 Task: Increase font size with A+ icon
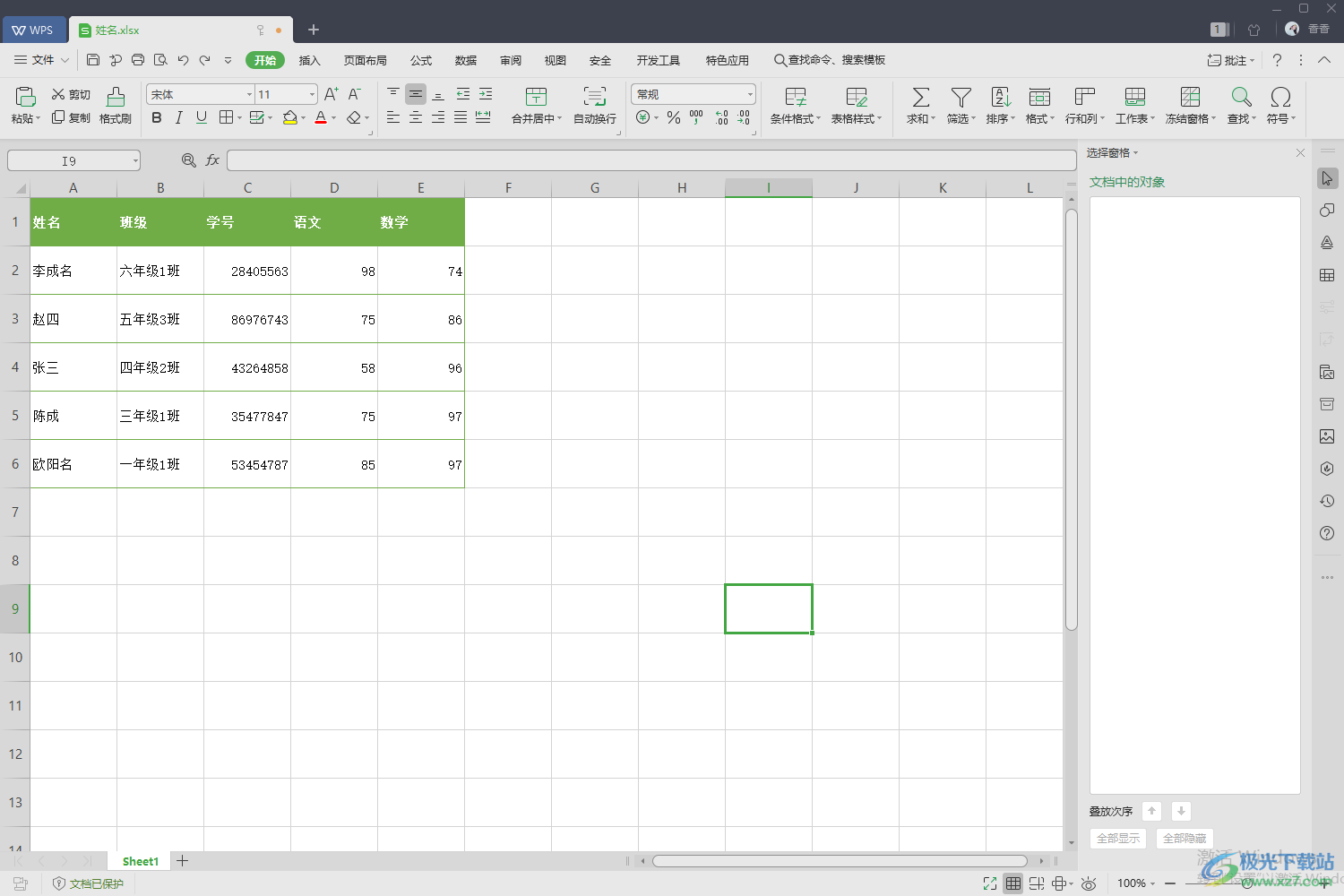click(332, 94)
